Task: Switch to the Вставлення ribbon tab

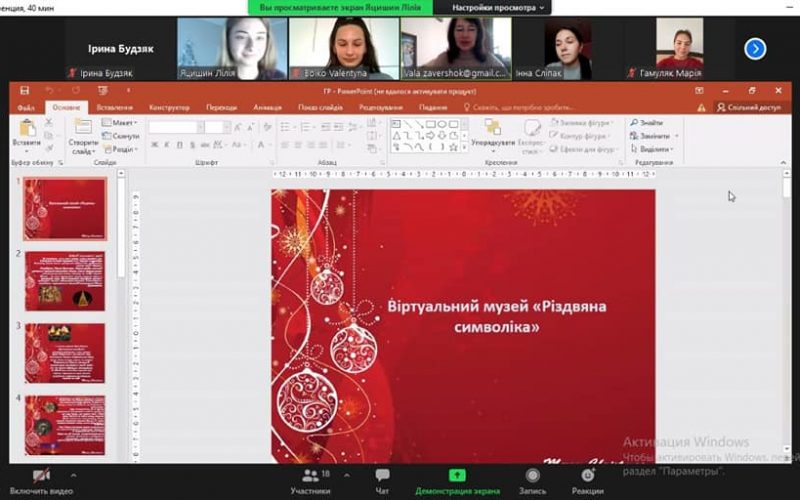Action: (115, 107)
